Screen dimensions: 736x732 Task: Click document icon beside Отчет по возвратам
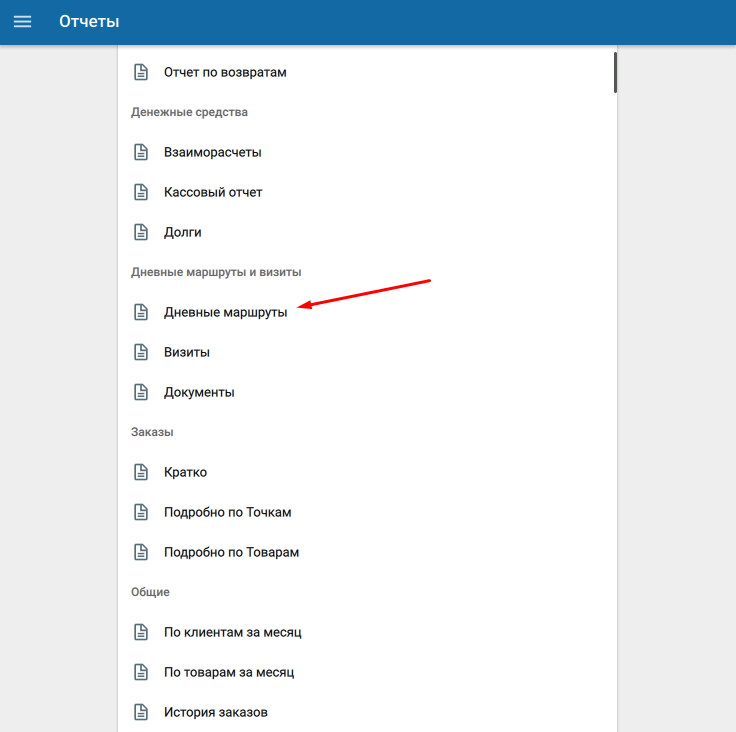pos(141,72)
